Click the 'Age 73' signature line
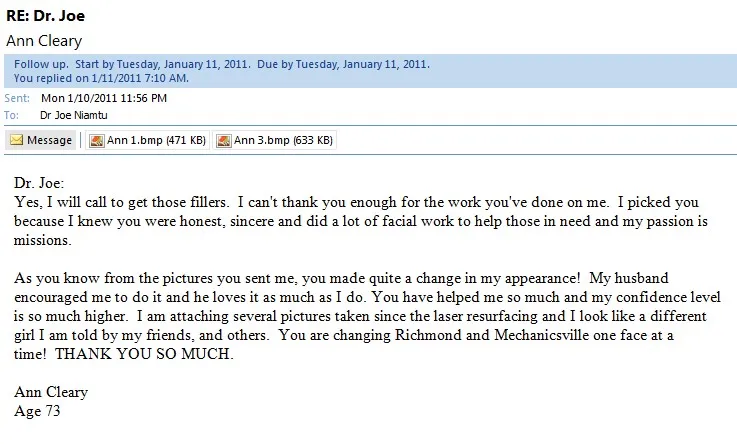Screen dimensions: 737x444 click(37, 411)
